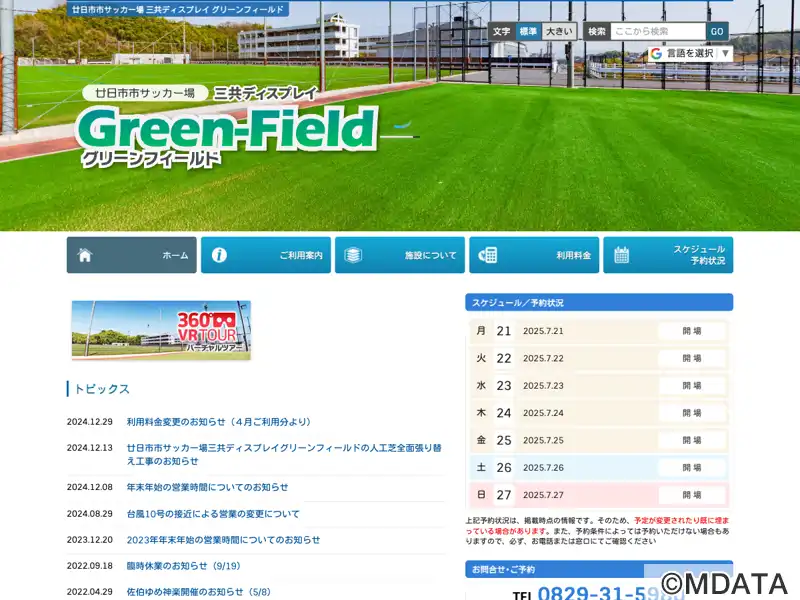Open the 人工芝全面張り替え工事 notice link
Image resolution: width=800 pixels, height=600 pixels.
(x=284, y=454)
